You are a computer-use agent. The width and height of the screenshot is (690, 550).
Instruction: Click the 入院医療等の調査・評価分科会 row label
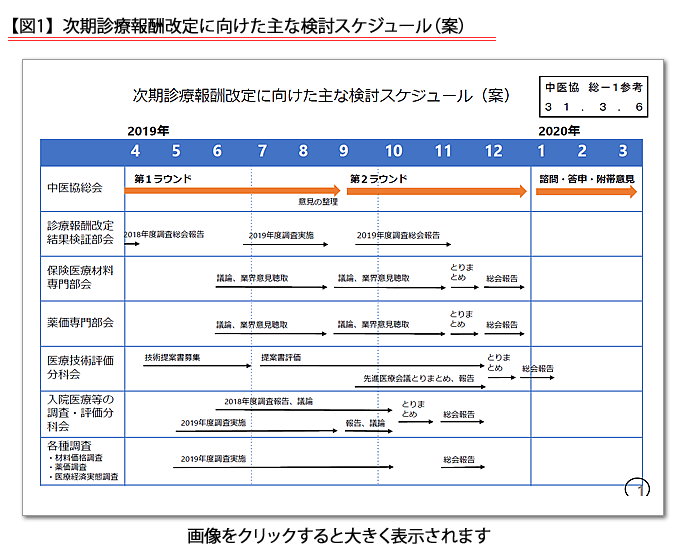click(x=81, y=413)
